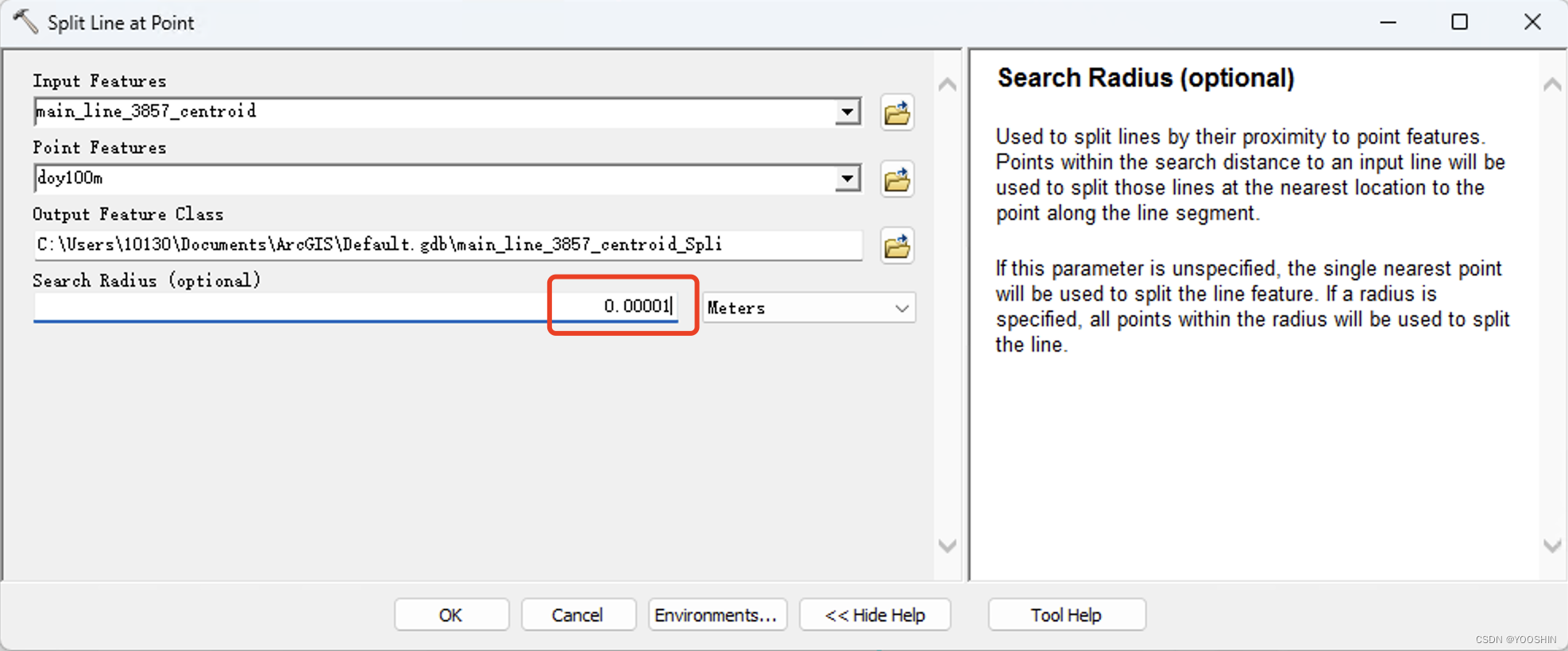The height and width of the screenshot is (651, 1568).
Task: Click help pane scroll down arrow
Action: pyautogui.click(x=1552, y=545)
